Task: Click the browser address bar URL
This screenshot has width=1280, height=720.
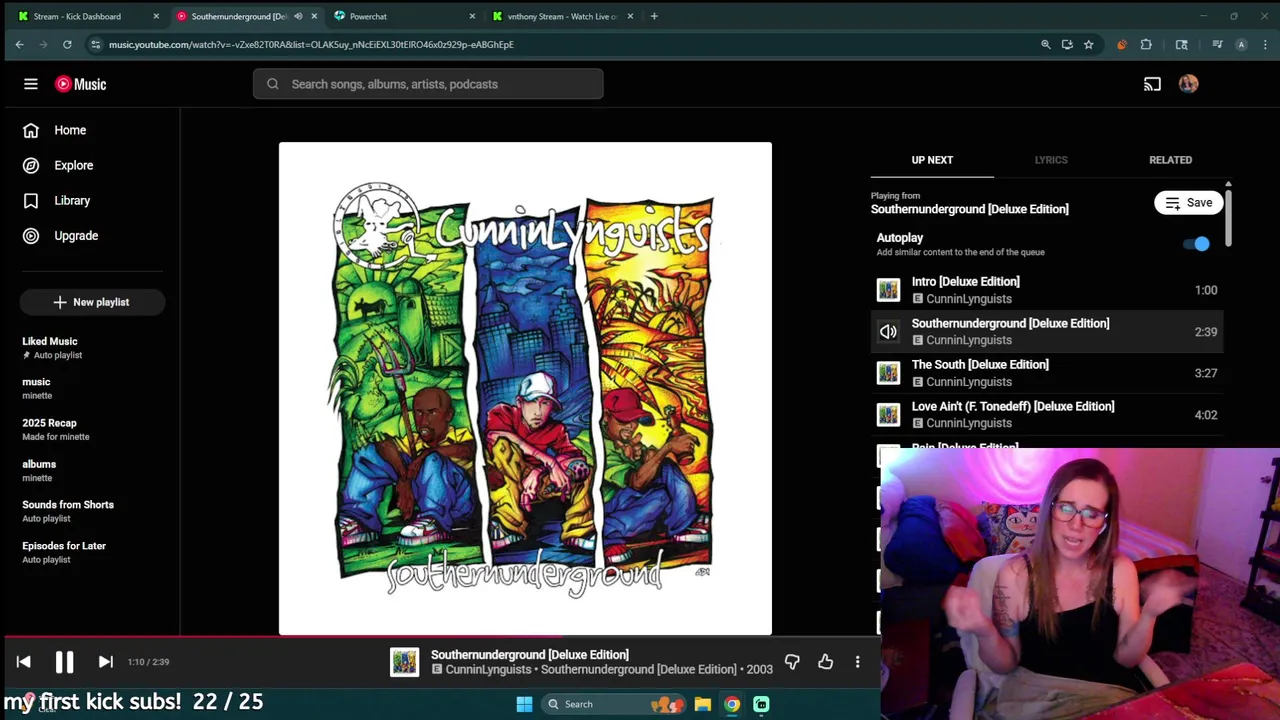Action: point(311,44)
